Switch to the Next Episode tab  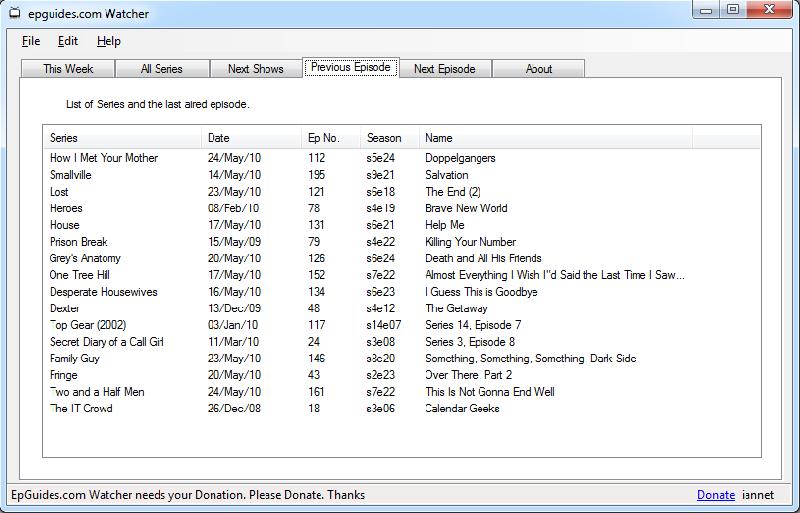coord(445,69)
